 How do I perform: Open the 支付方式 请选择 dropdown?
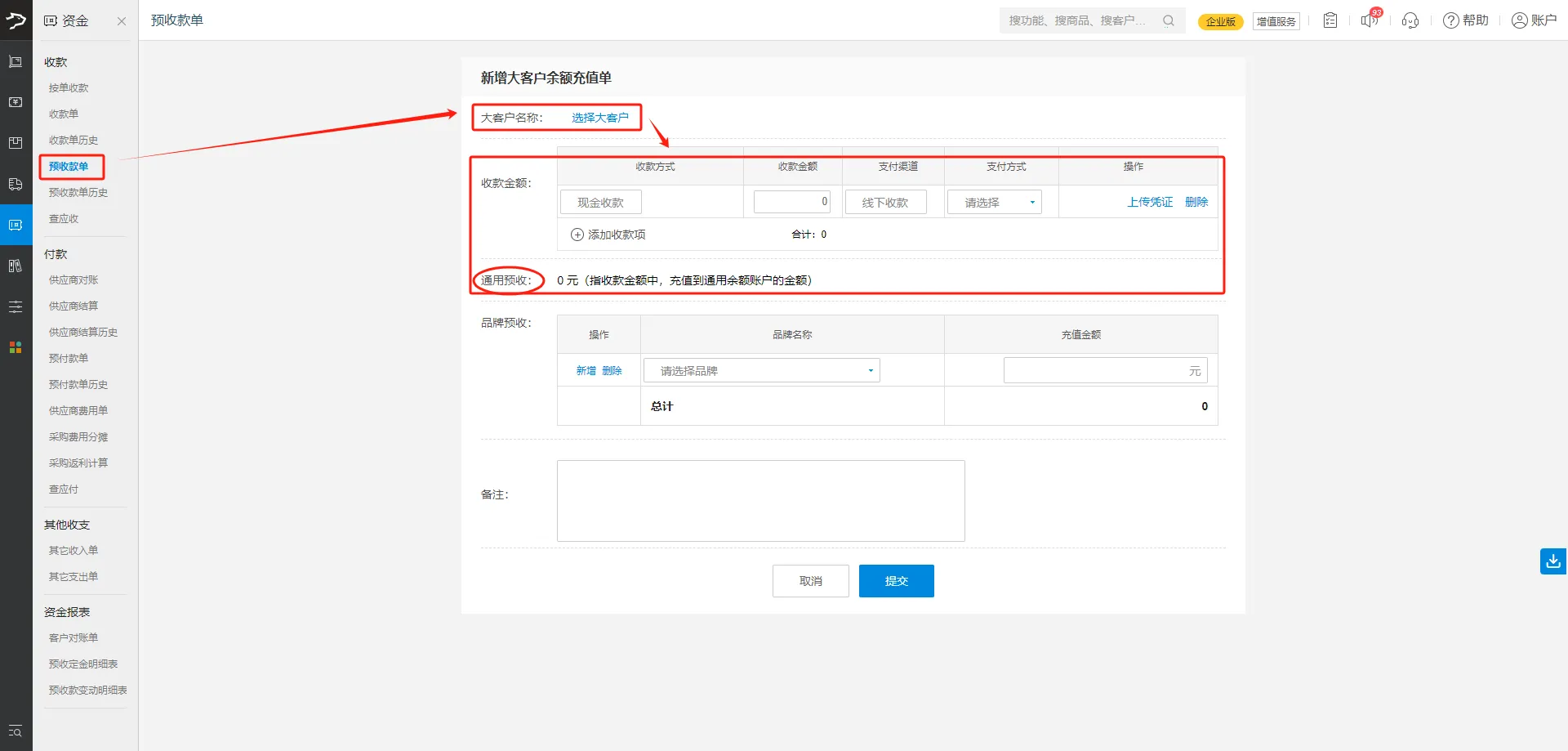(x=993, y=201)
